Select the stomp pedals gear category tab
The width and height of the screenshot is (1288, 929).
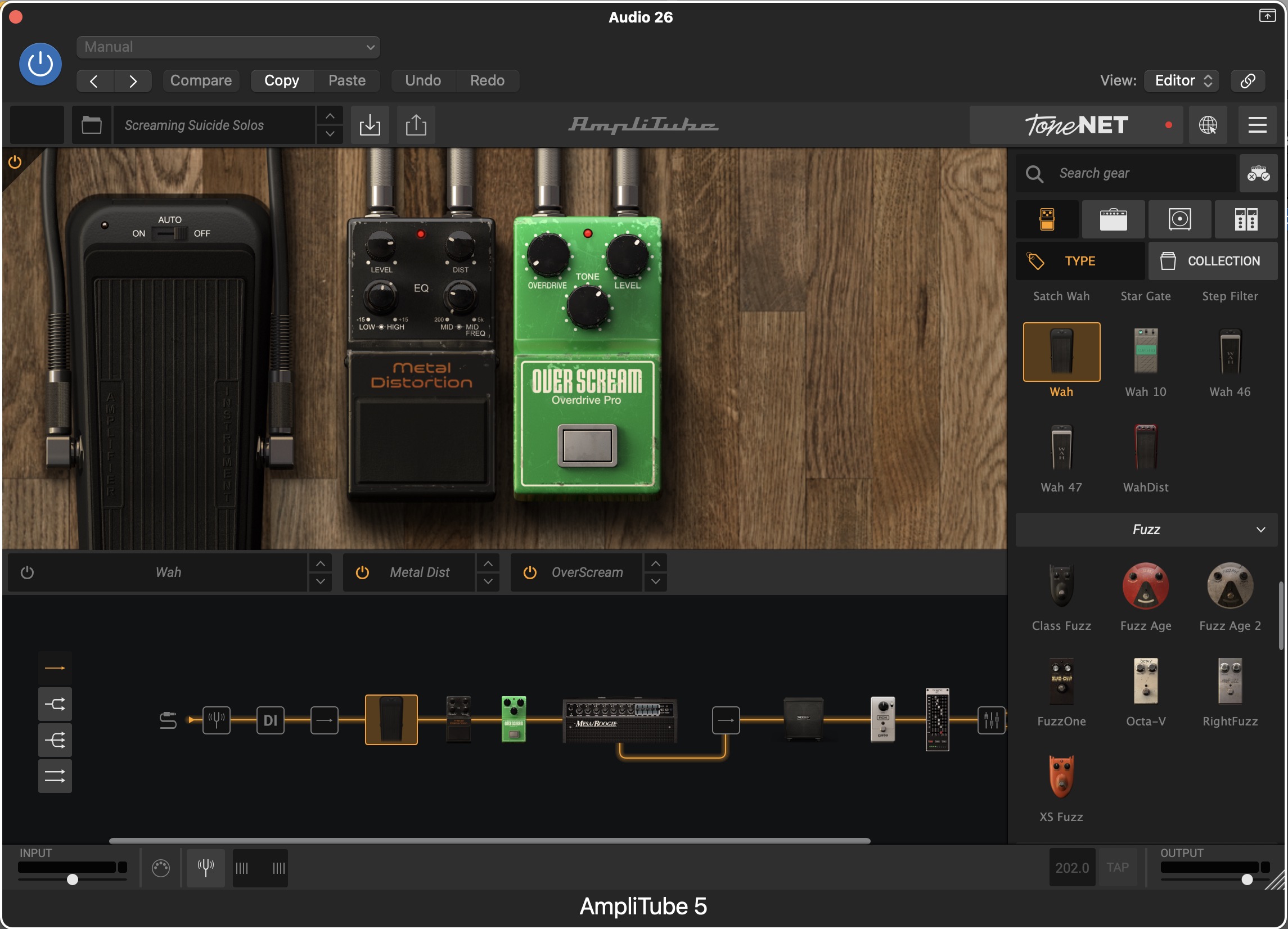click(x=1047, y=219)
